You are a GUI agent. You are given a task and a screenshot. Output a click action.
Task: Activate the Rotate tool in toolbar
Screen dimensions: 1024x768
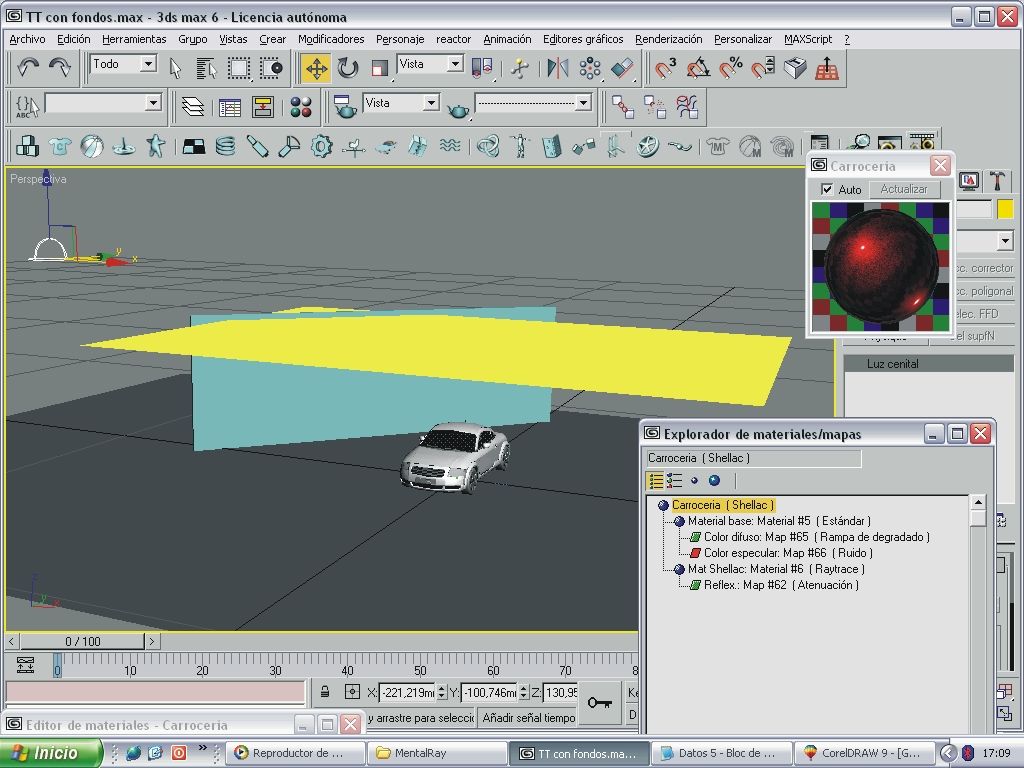pos(348,68)
